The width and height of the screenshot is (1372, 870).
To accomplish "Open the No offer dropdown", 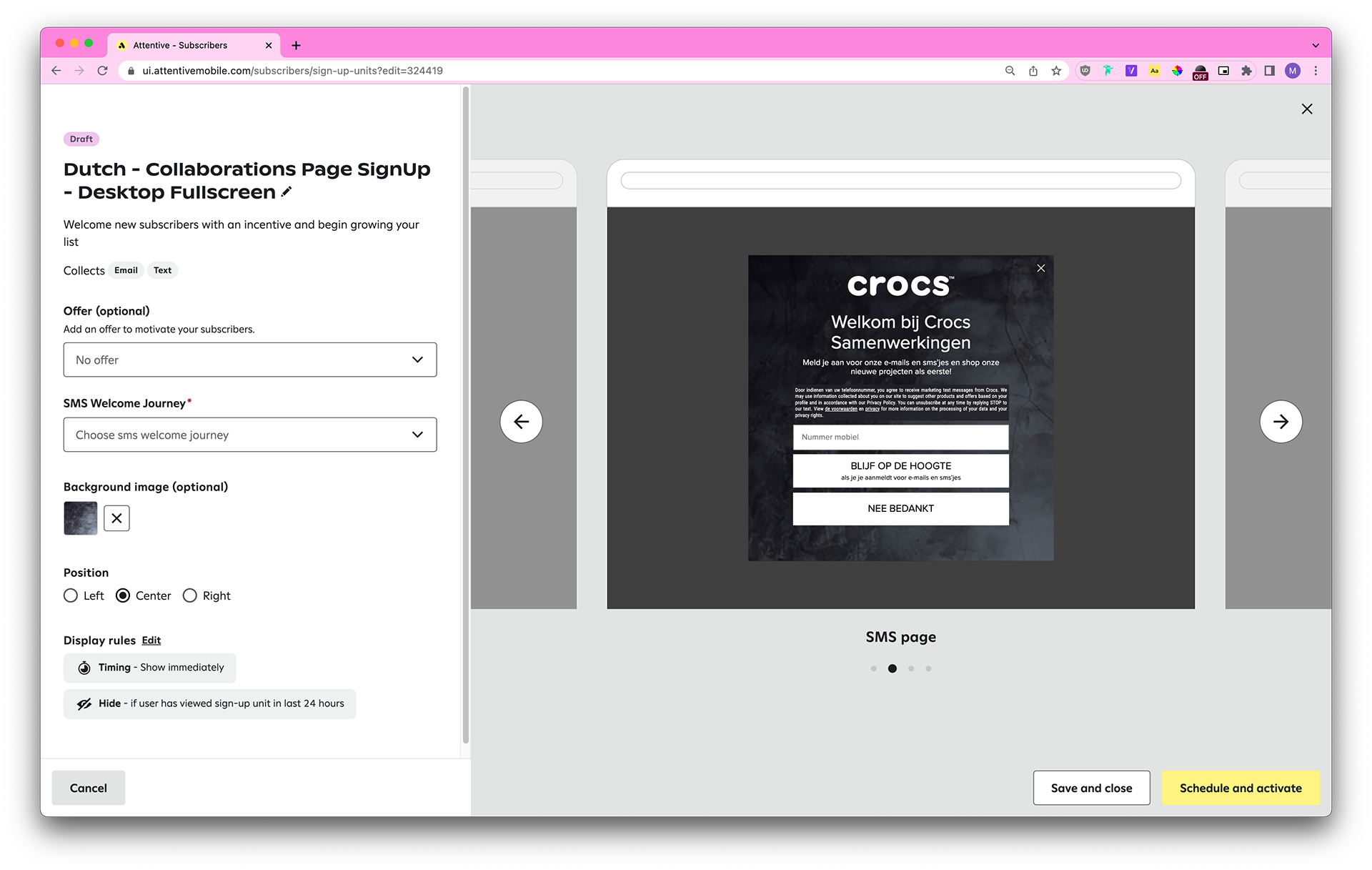I will [249, 360].
